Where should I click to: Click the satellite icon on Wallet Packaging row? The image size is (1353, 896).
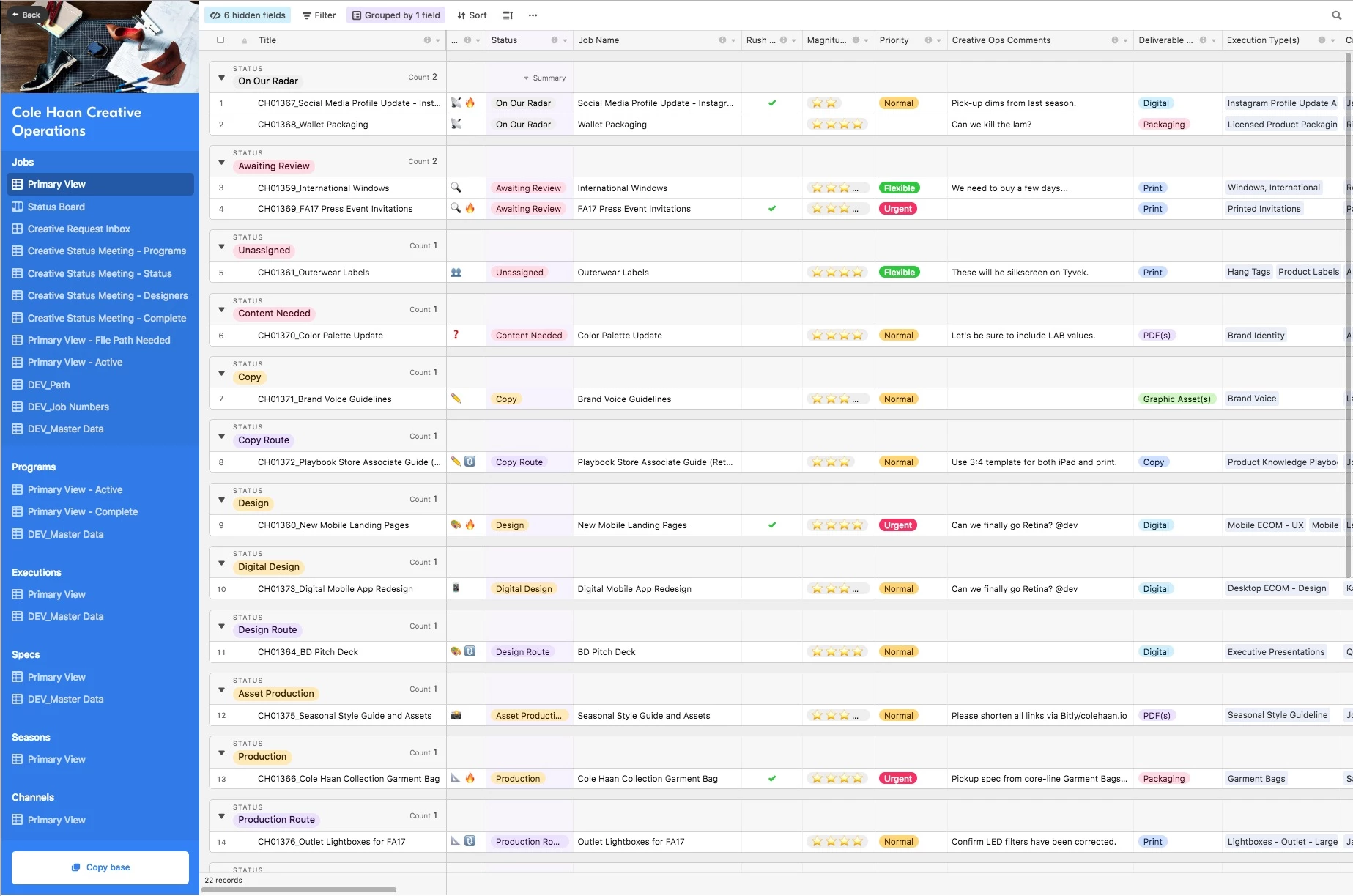pyautogui.click(x=456, y=124)
